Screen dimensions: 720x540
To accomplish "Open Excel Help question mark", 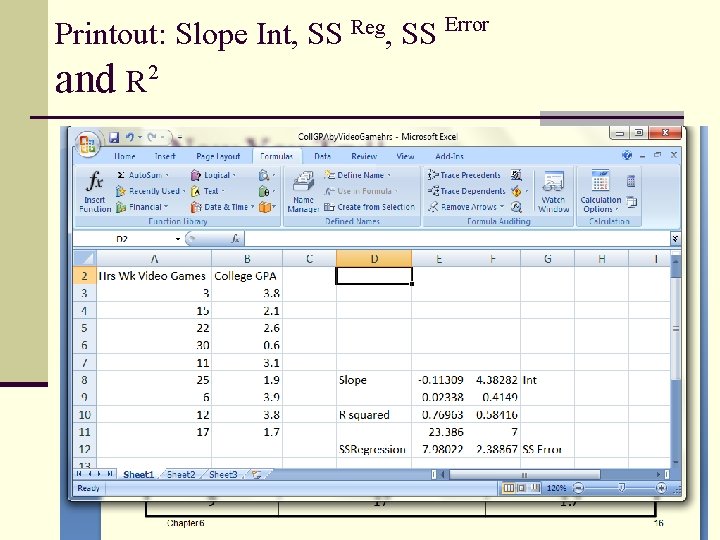I will (627, 155).
